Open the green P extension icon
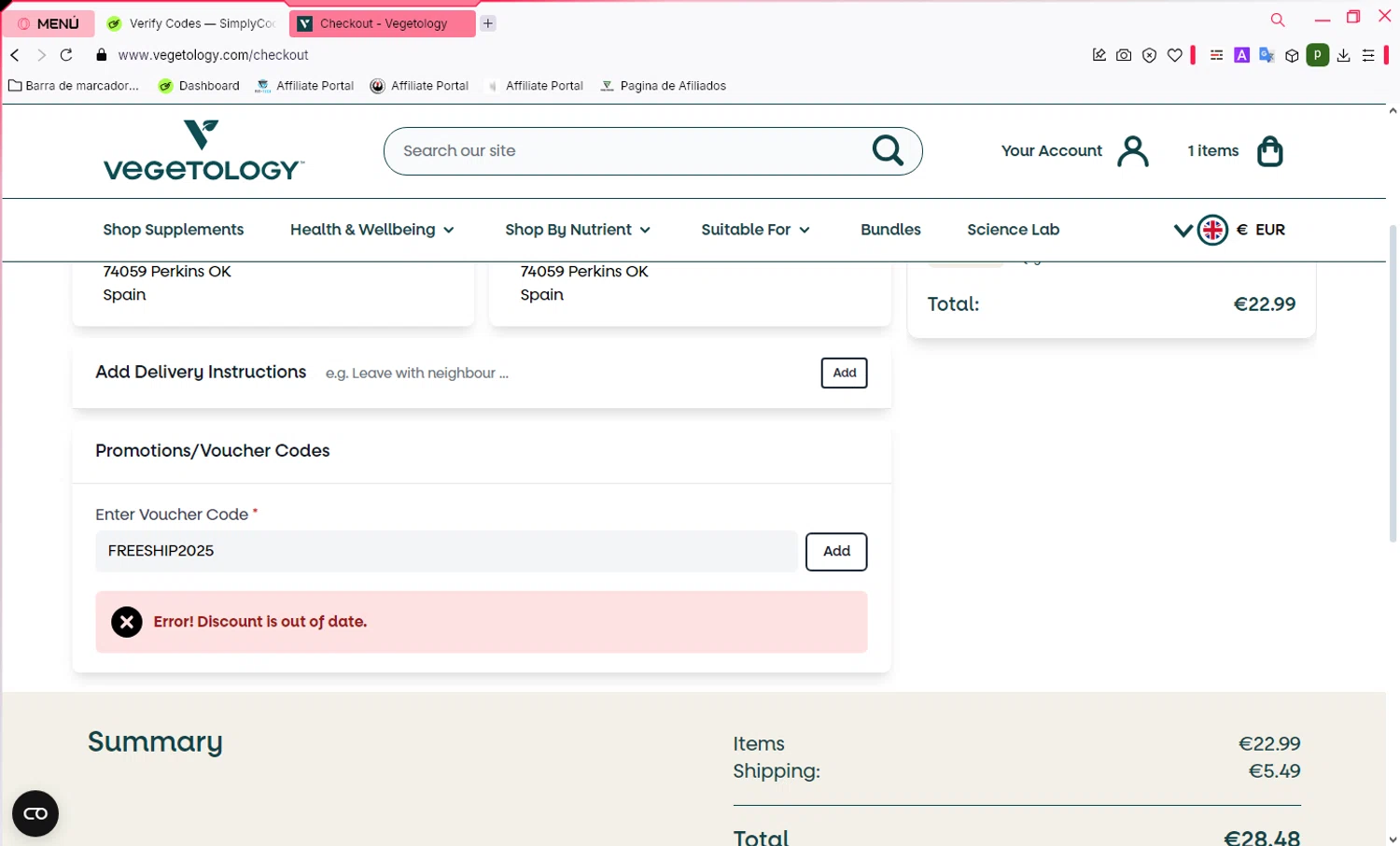Image resolution: width=1400 pixels, height=846 pixels. point(1317,55)
